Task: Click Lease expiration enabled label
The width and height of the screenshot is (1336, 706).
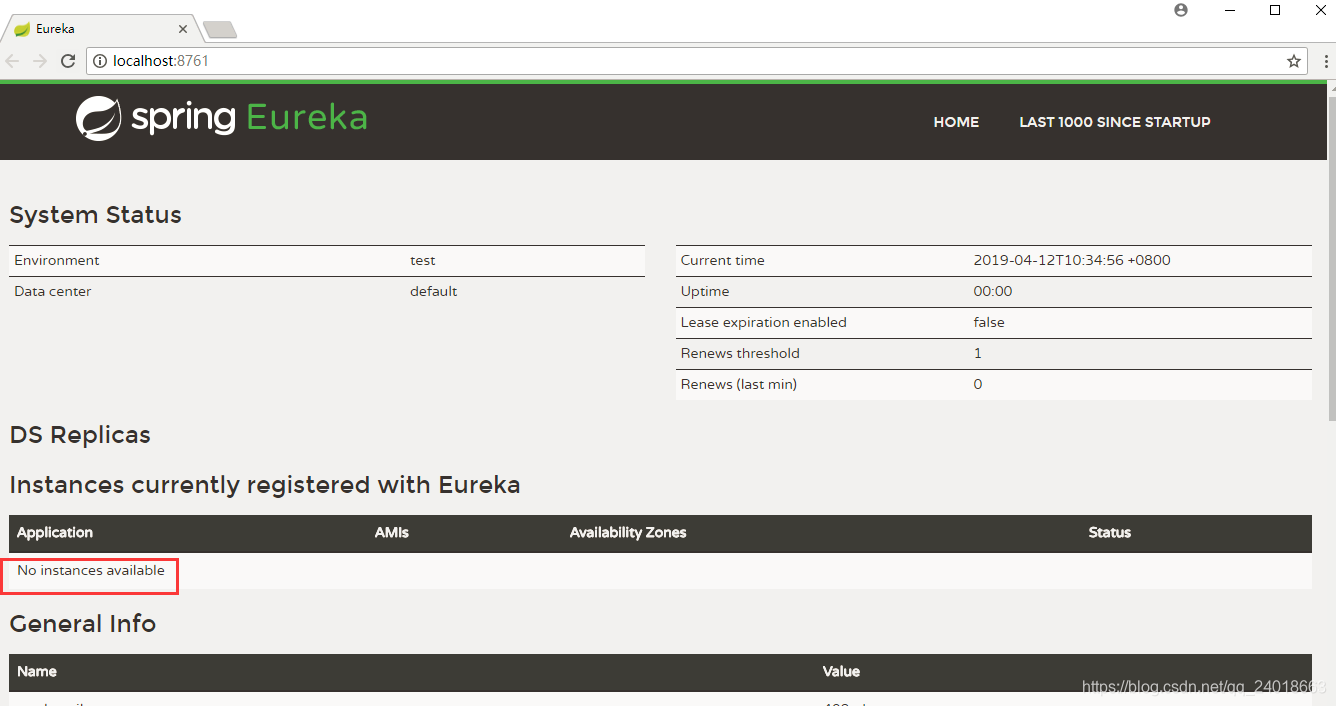Action: 764,322
